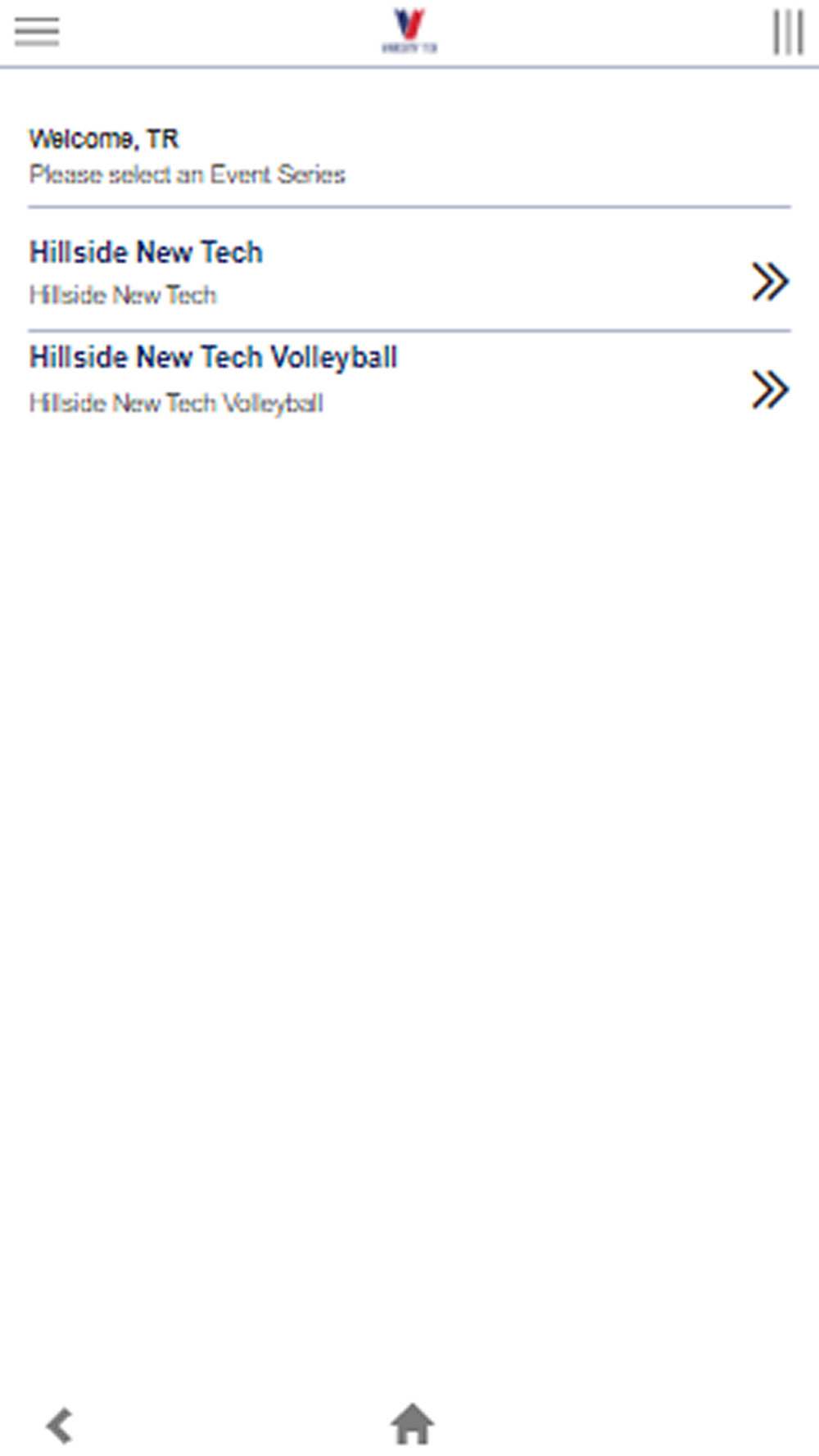Tap gray subtitle under Hillside New Tech heading
Screen dimensions: 819x1456
[x=123, y=295]
